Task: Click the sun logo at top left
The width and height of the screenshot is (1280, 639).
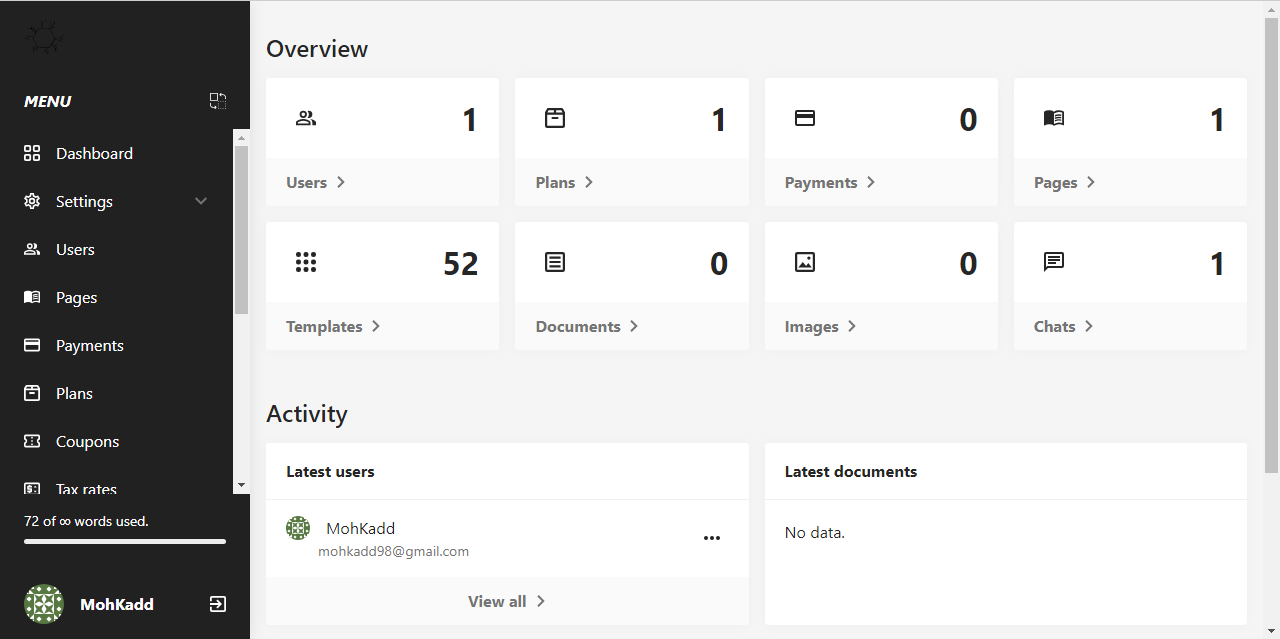Action: pos(44,40)
